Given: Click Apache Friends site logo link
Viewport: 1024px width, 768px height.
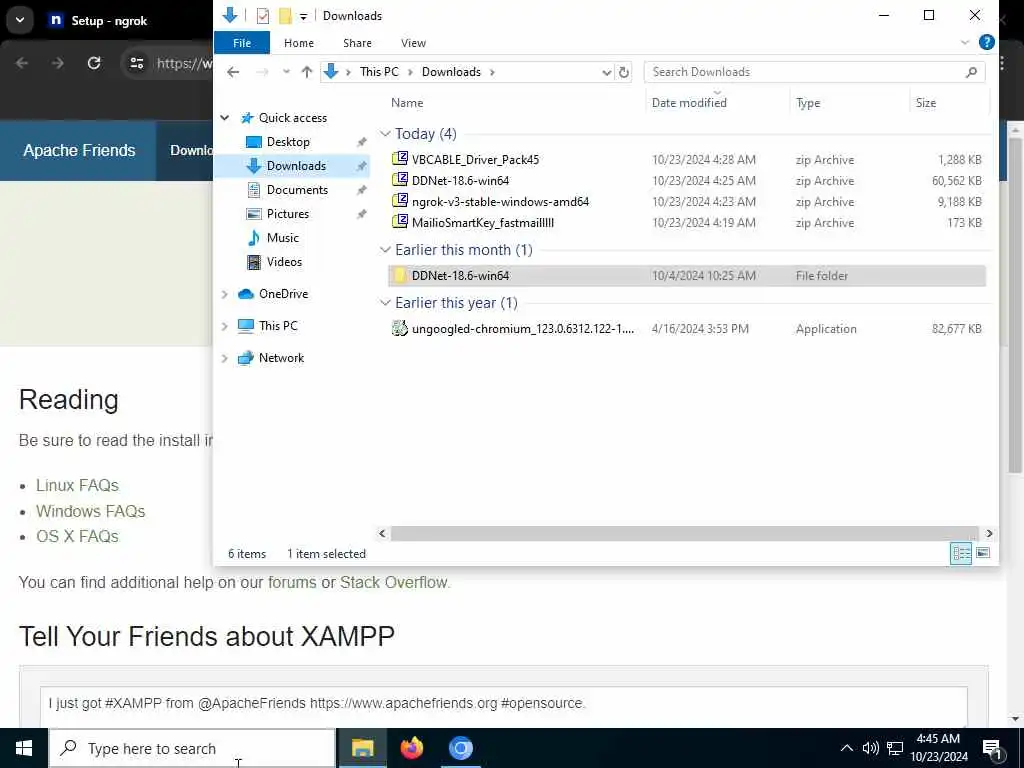Looking at the screenshot, I should [79, 150].
